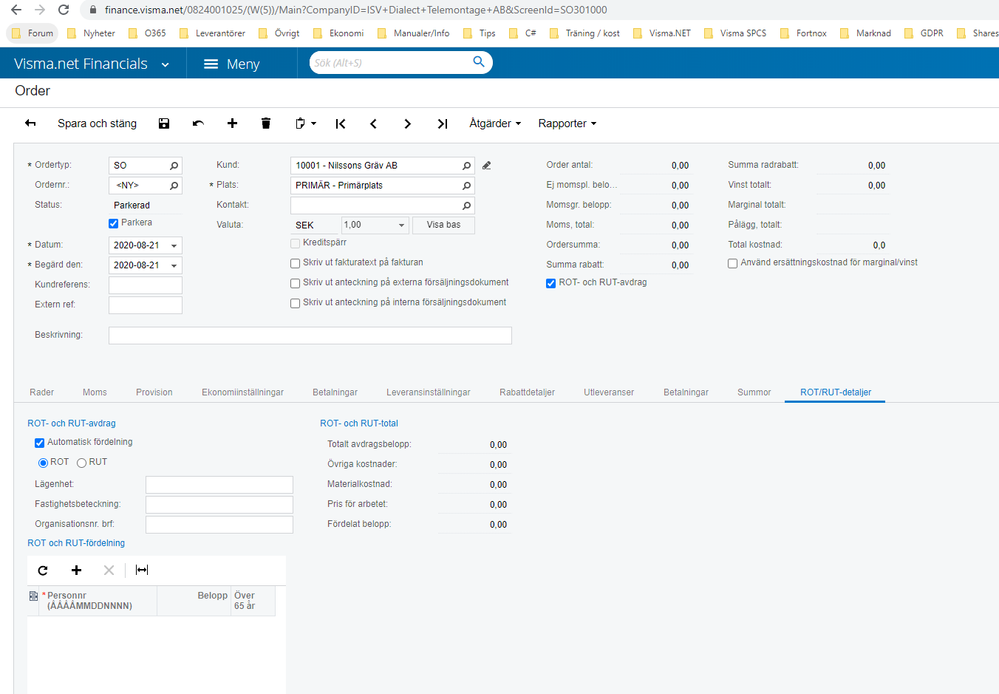Go to the previous record
Screen dimensions: 999x694
(x=373, y=124)
